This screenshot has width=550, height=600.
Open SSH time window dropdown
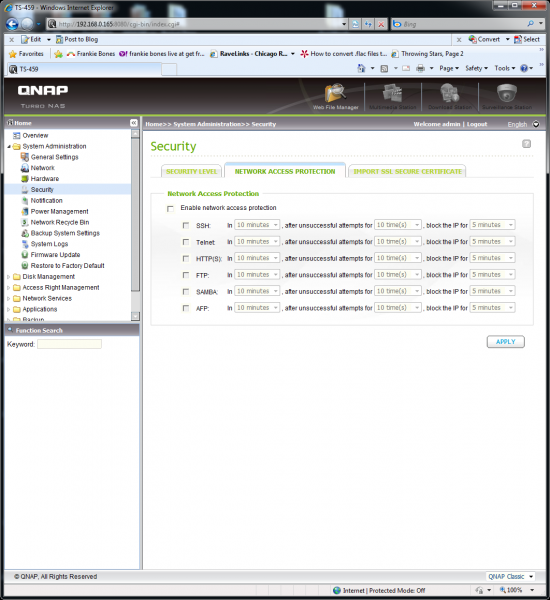click(x=257, y=225)
